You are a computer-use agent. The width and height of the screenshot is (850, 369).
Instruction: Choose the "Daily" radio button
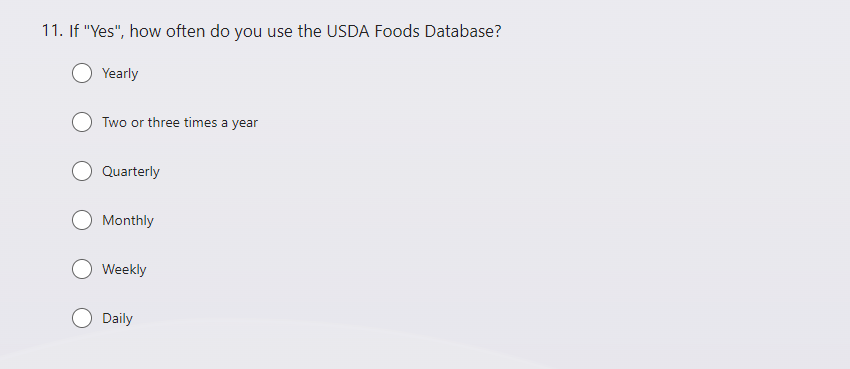coord(82,318)
